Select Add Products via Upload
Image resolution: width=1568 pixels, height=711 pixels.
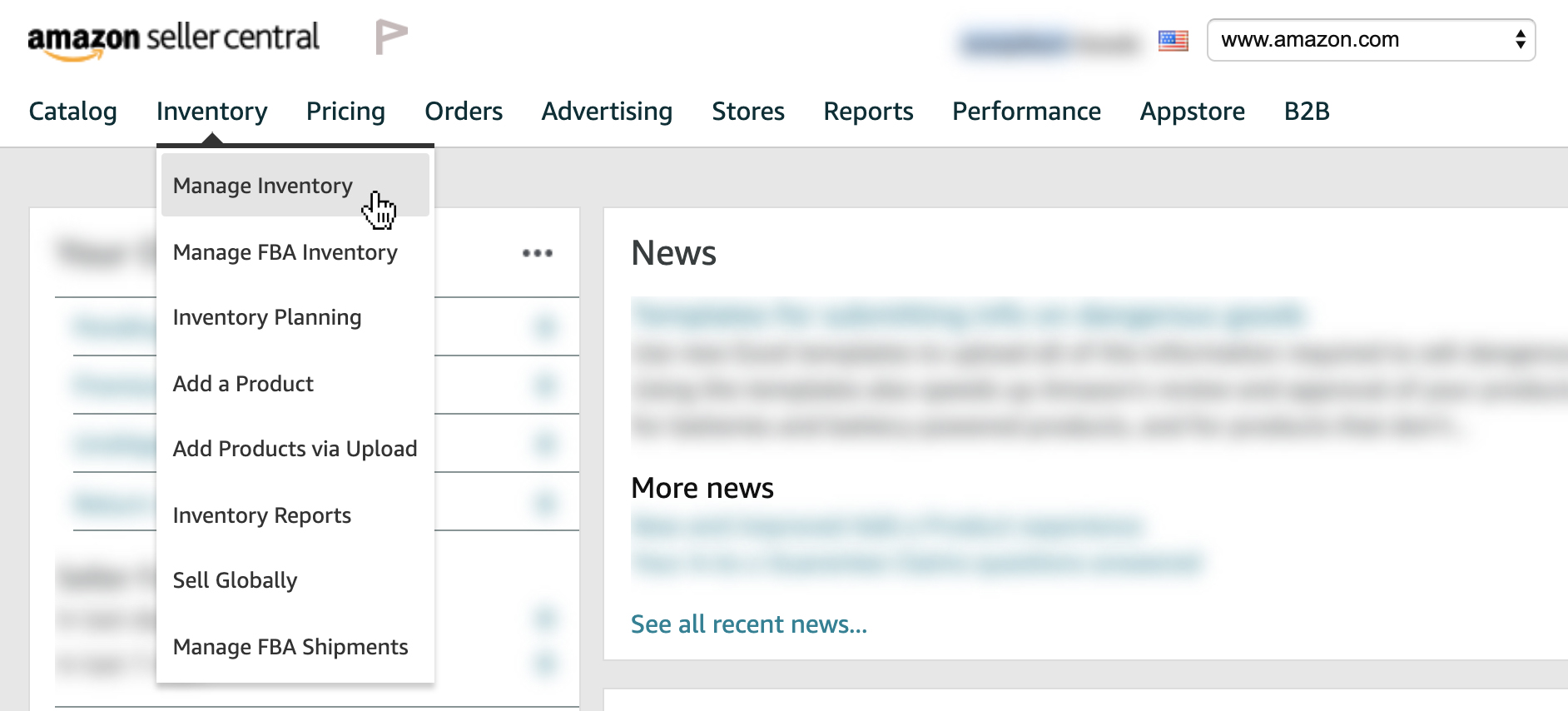tap(295, 449)
